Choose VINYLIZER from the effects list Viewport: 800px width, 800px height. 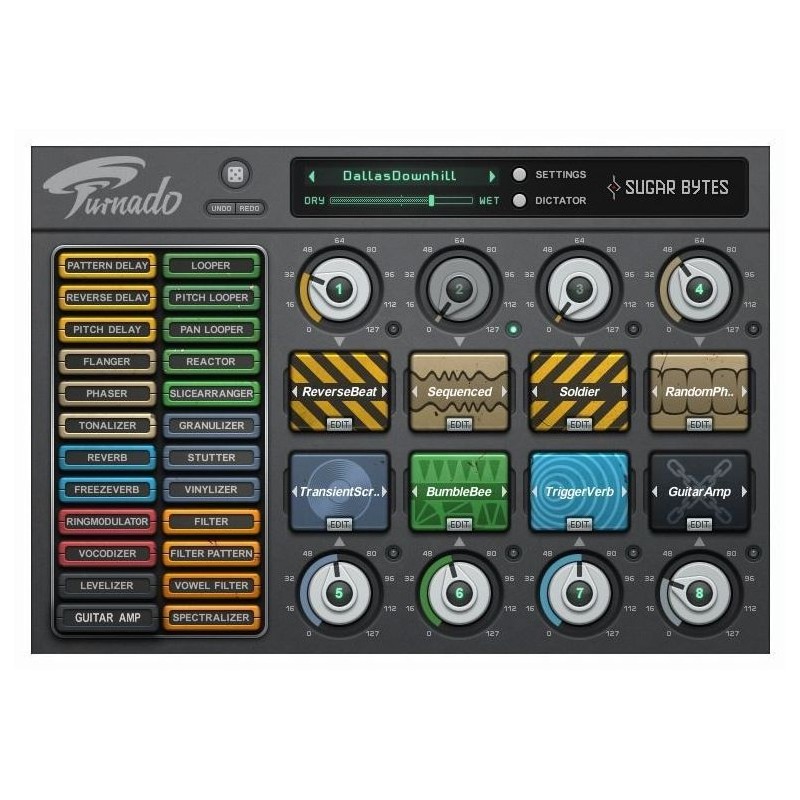pyautogui.click(x=211, y=490)
